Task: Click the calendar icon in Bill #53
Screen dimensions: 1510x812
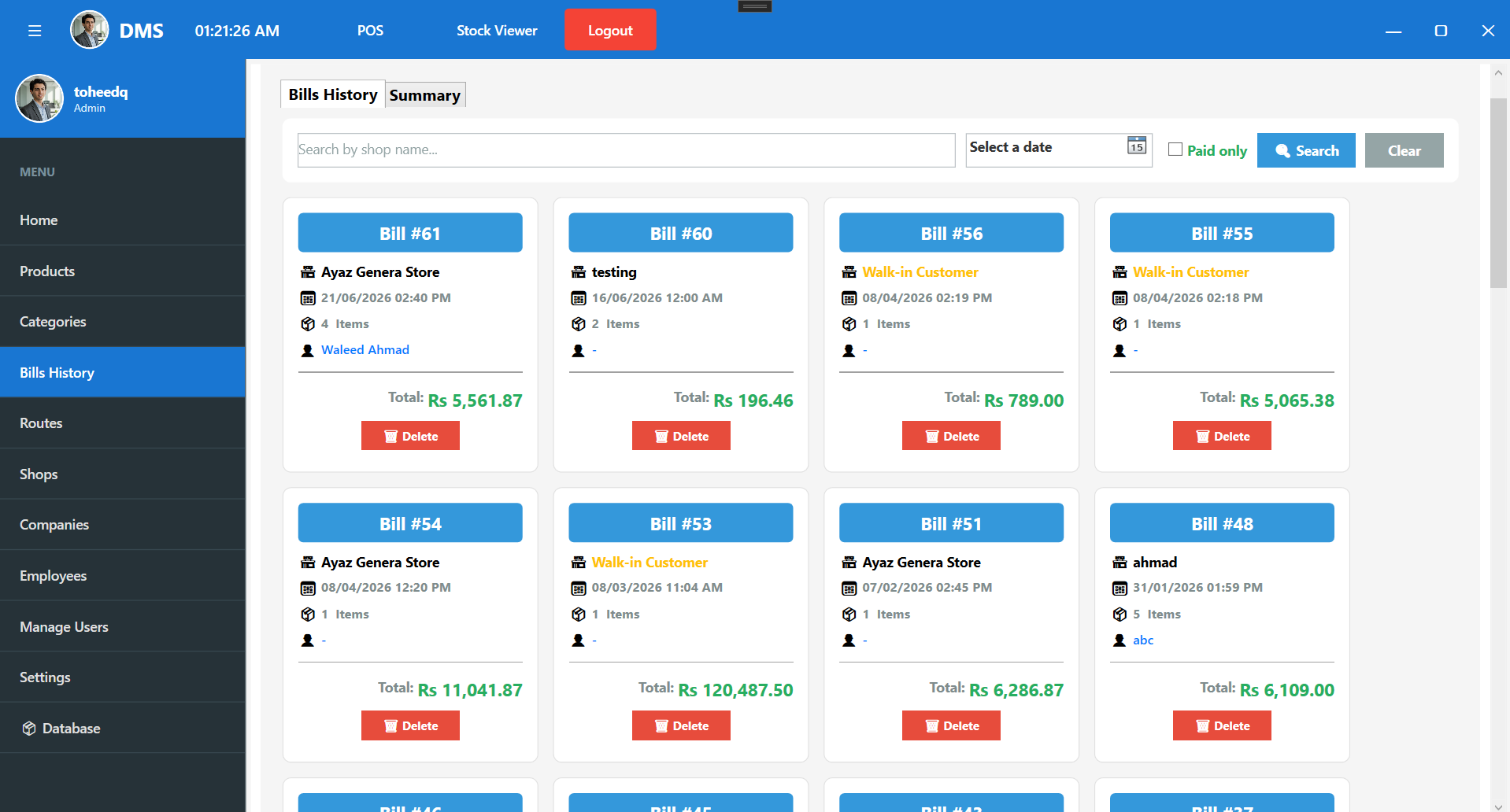Action: tap(579, 589)
